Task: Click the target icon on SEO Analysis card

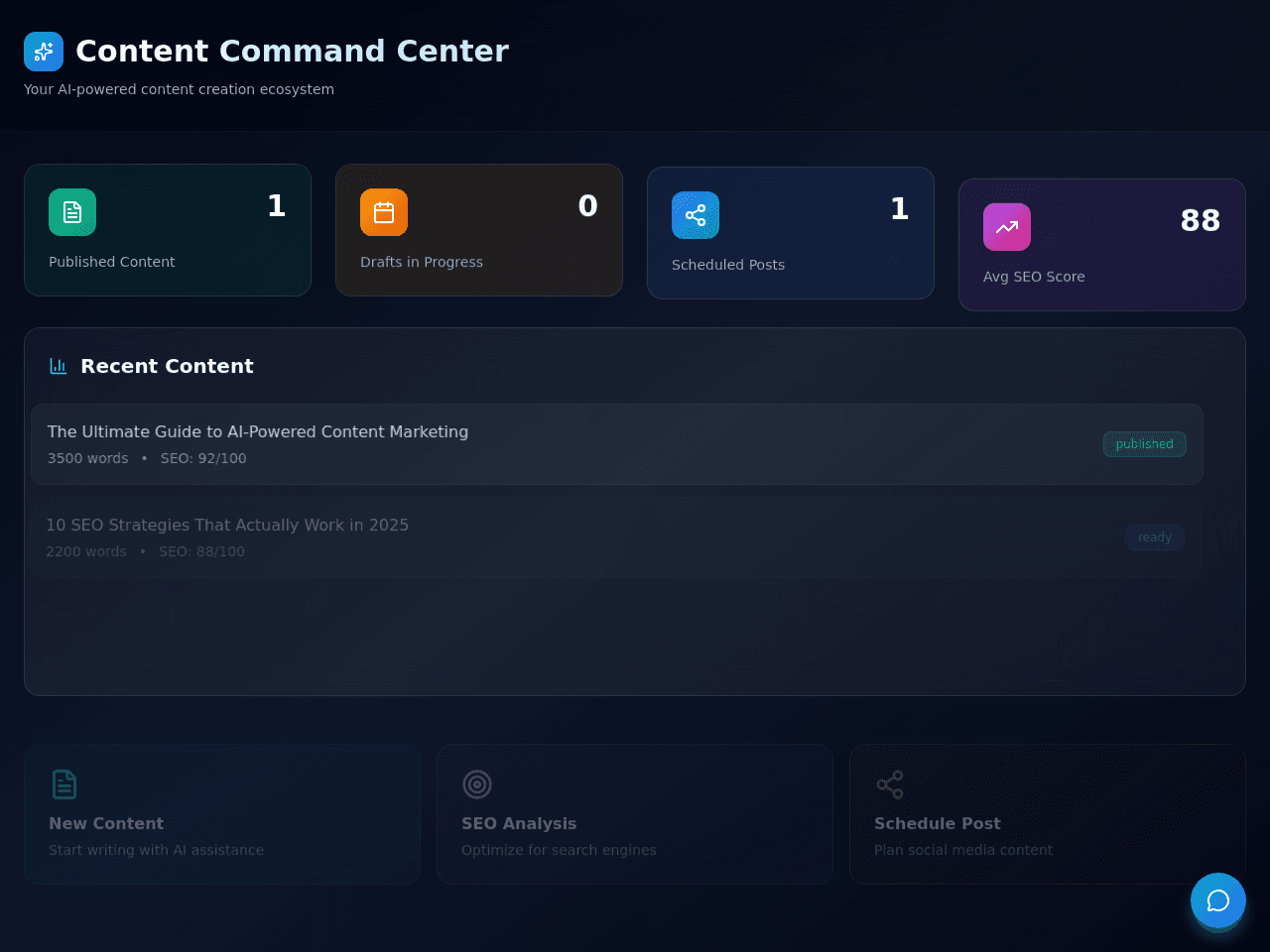Action: click(x=477, y=784)
